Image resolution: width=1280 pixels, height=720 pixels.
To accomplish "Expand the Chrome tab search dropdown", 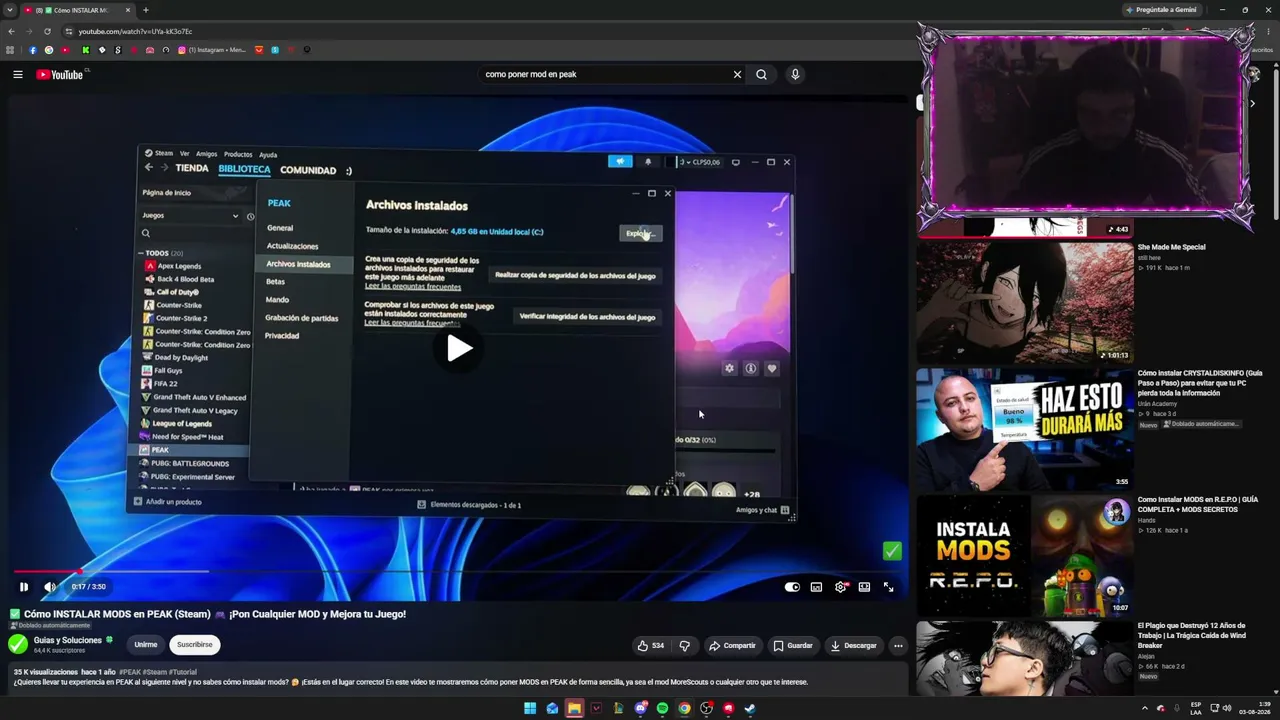I will 9,10.
